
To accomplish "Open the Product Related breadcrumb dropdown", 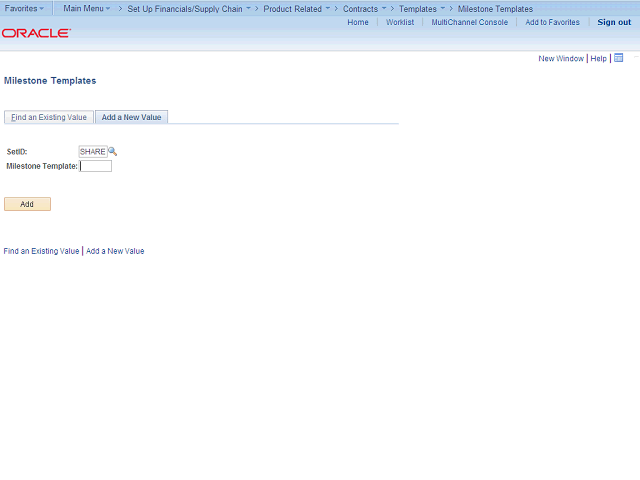I will tap(296, 9).
